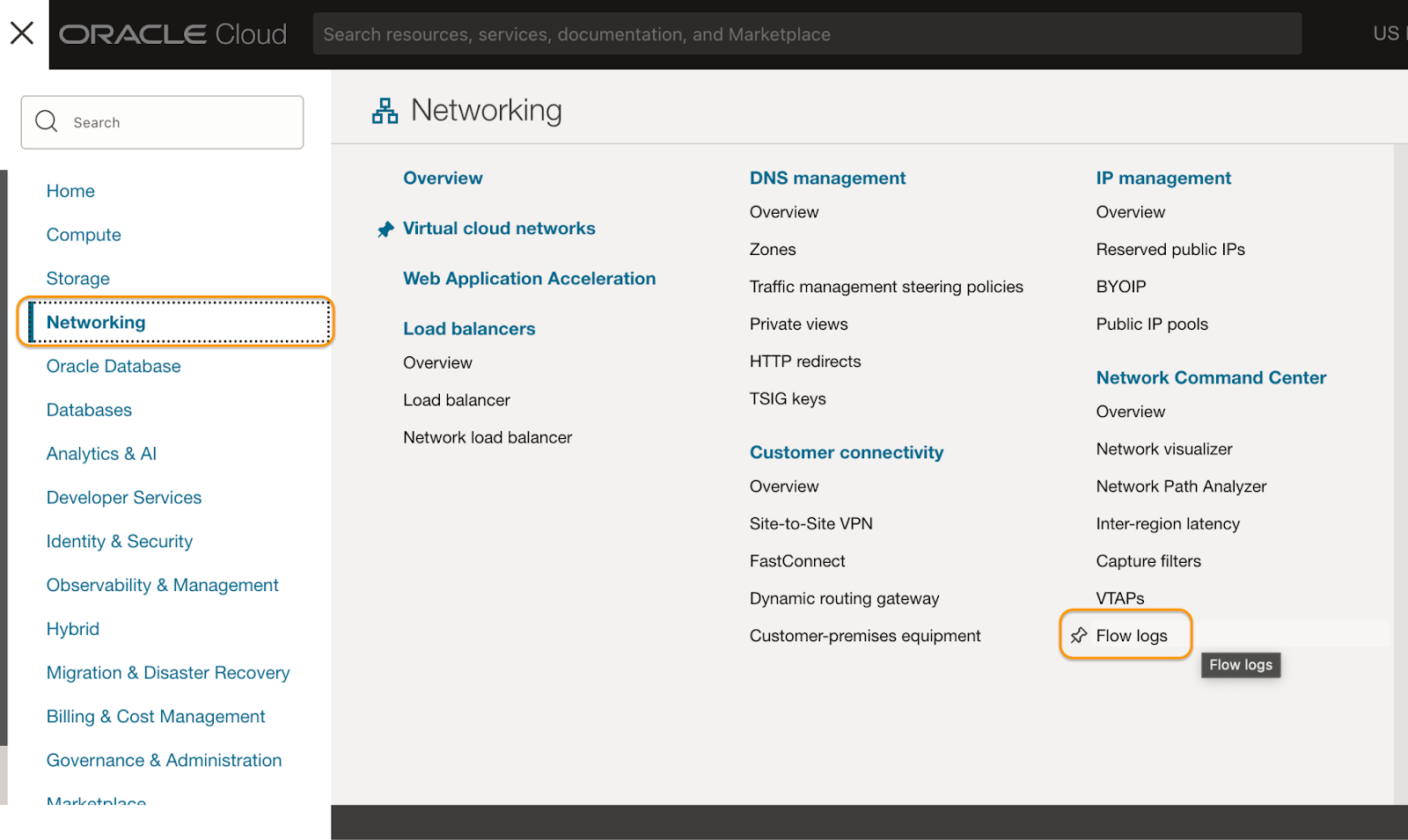Image resolution: width=1408 pixels, height=840 pixels.
Task: Pin Flow logs using the pin icon
Action: pos(1079,635)
